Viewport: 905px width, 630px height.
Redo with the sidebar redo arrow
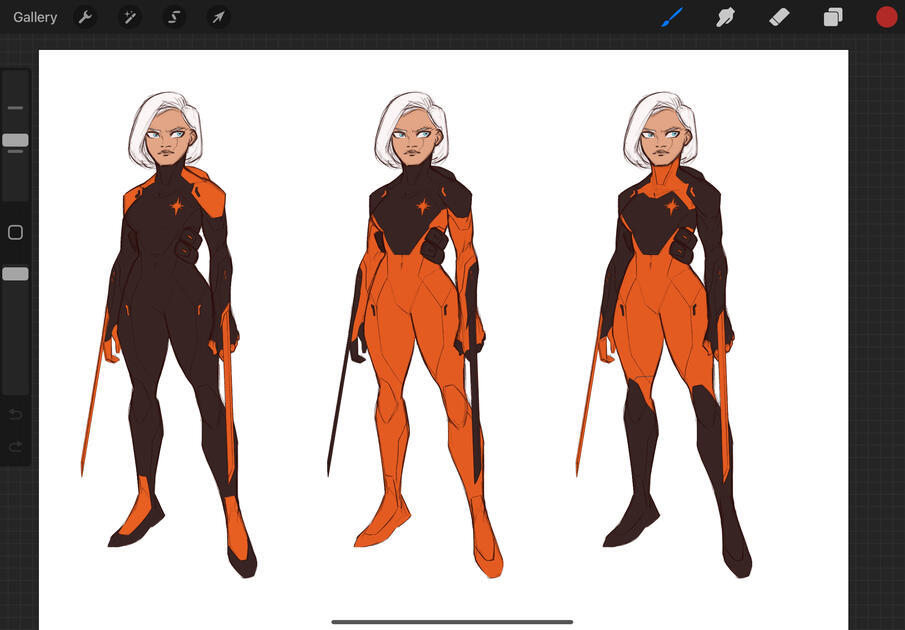(x=15, y=446)
